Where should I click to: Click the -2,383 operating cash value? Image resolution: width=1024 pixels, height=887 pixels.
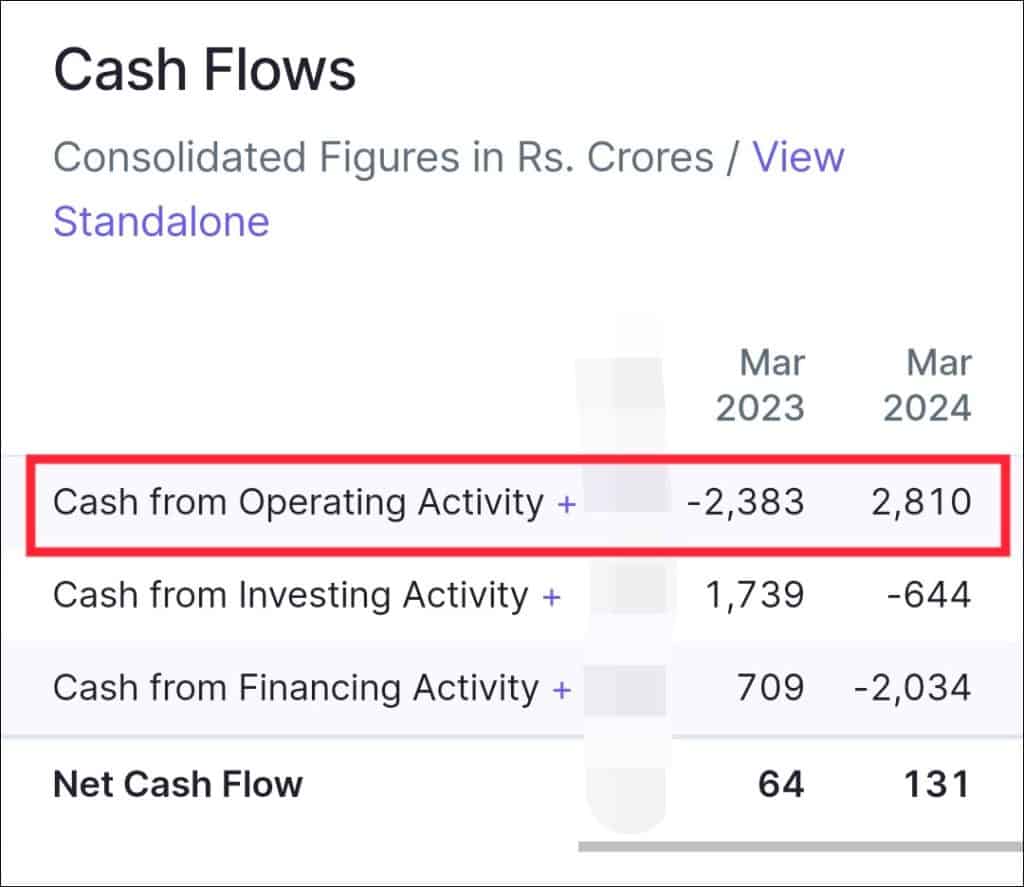[x=745, y=502]
